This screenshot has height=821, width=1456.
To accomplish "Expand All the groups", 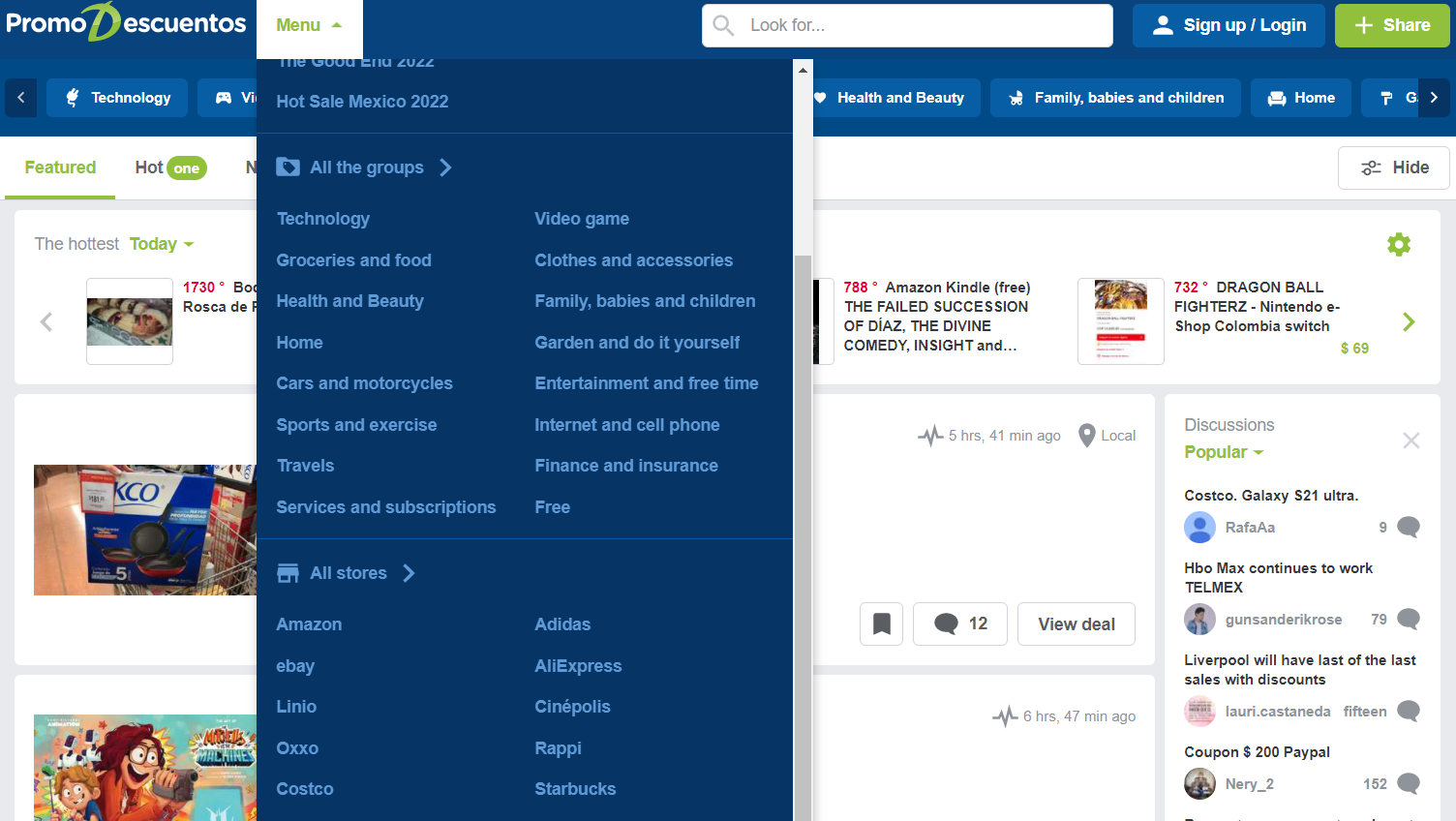I will click(x=364, y=167).
